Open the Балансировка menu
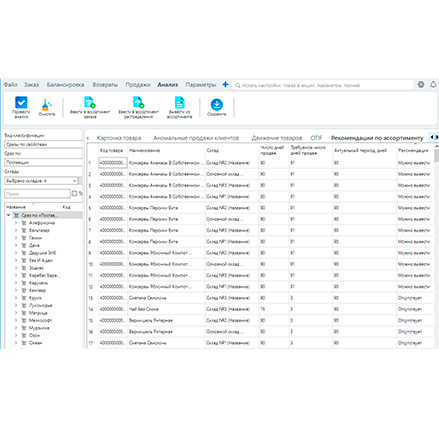 click(65, 85)
